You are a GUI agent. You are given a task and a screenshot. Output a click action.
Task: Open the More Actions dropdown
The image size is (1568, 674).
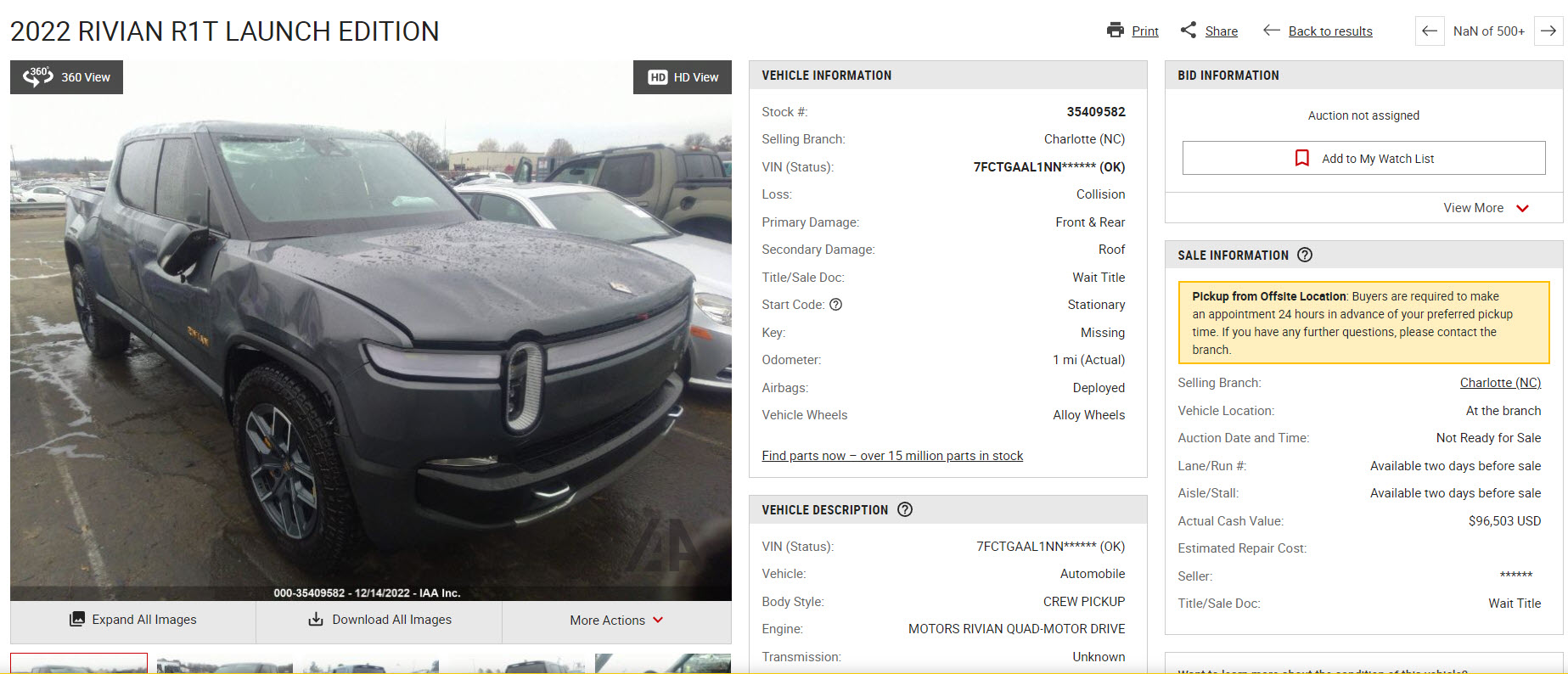(616, 621)
